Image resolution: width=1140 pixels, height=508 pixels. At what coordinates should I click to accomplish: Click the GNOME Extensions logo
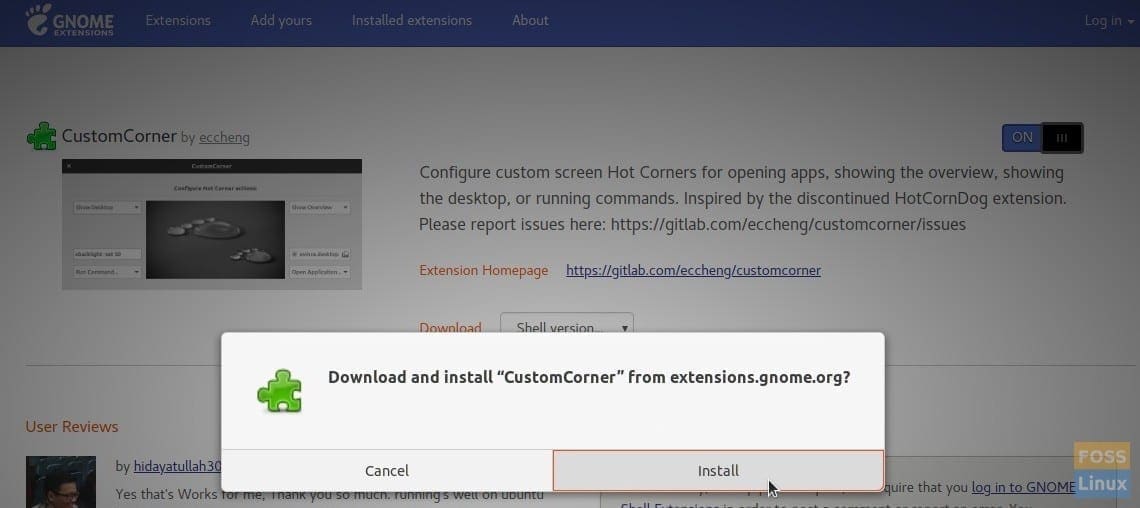click(x=70, y=20)
